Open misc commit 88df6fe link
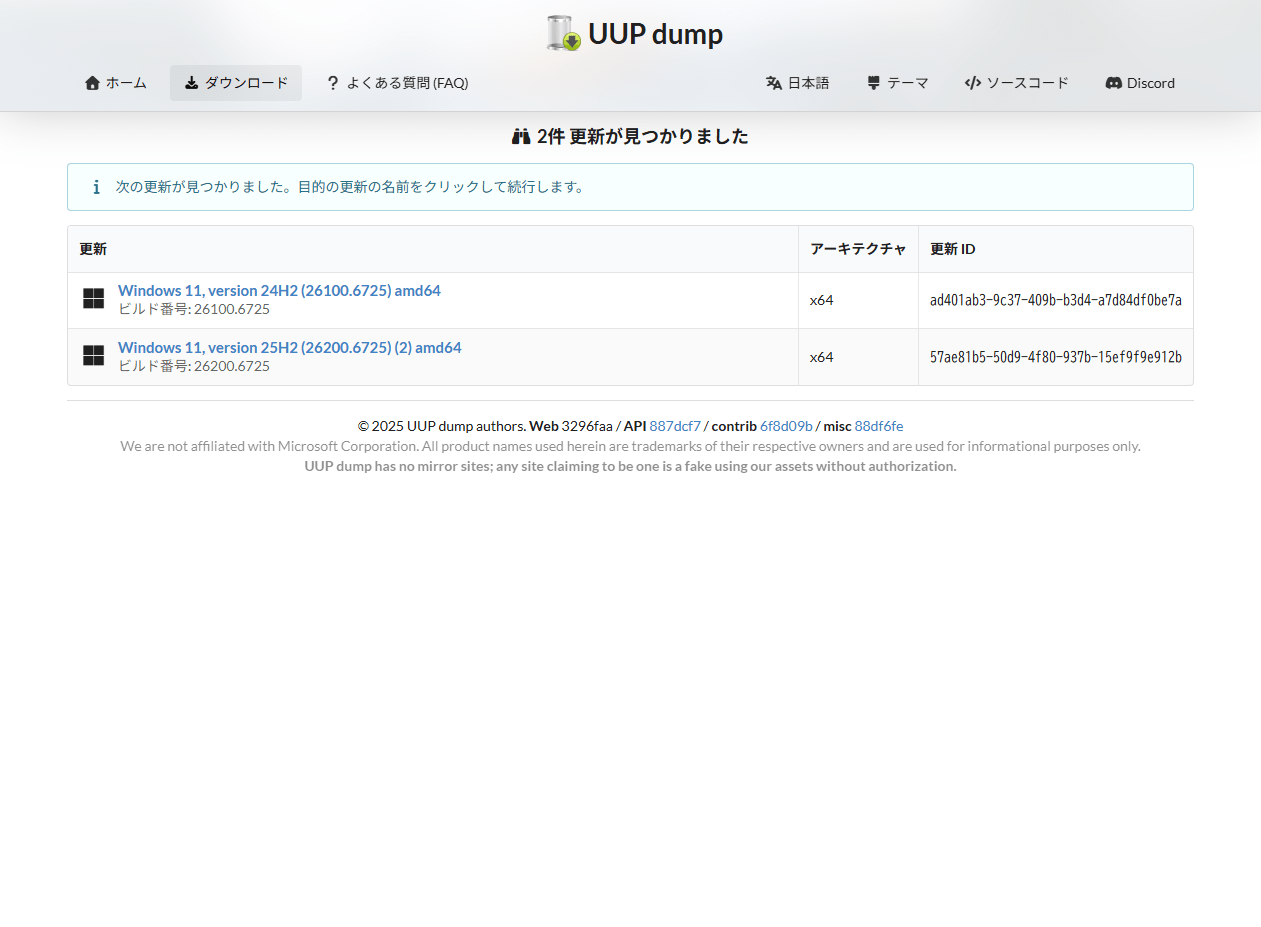 pyautogui.click(x=878, y=426)
